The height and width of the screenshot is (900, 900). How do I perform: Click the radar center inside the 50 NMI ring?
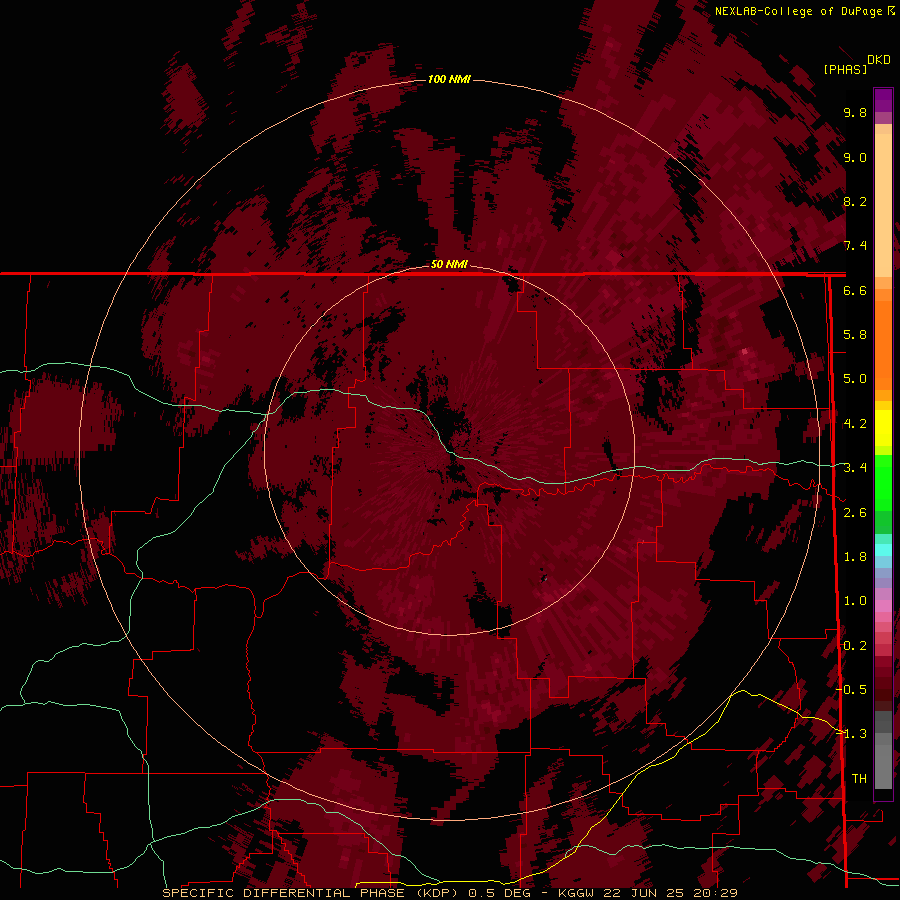tap(449, 451)
